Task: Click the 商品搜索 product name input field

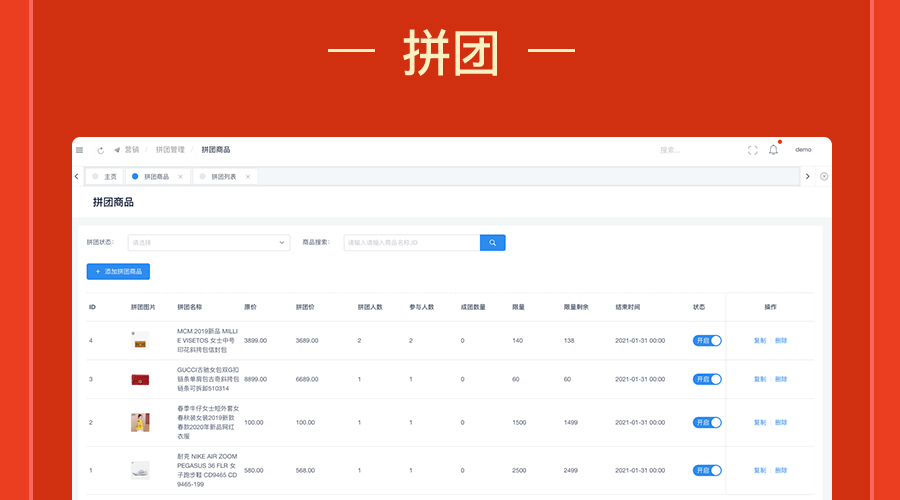Action: tap(411, 242)
